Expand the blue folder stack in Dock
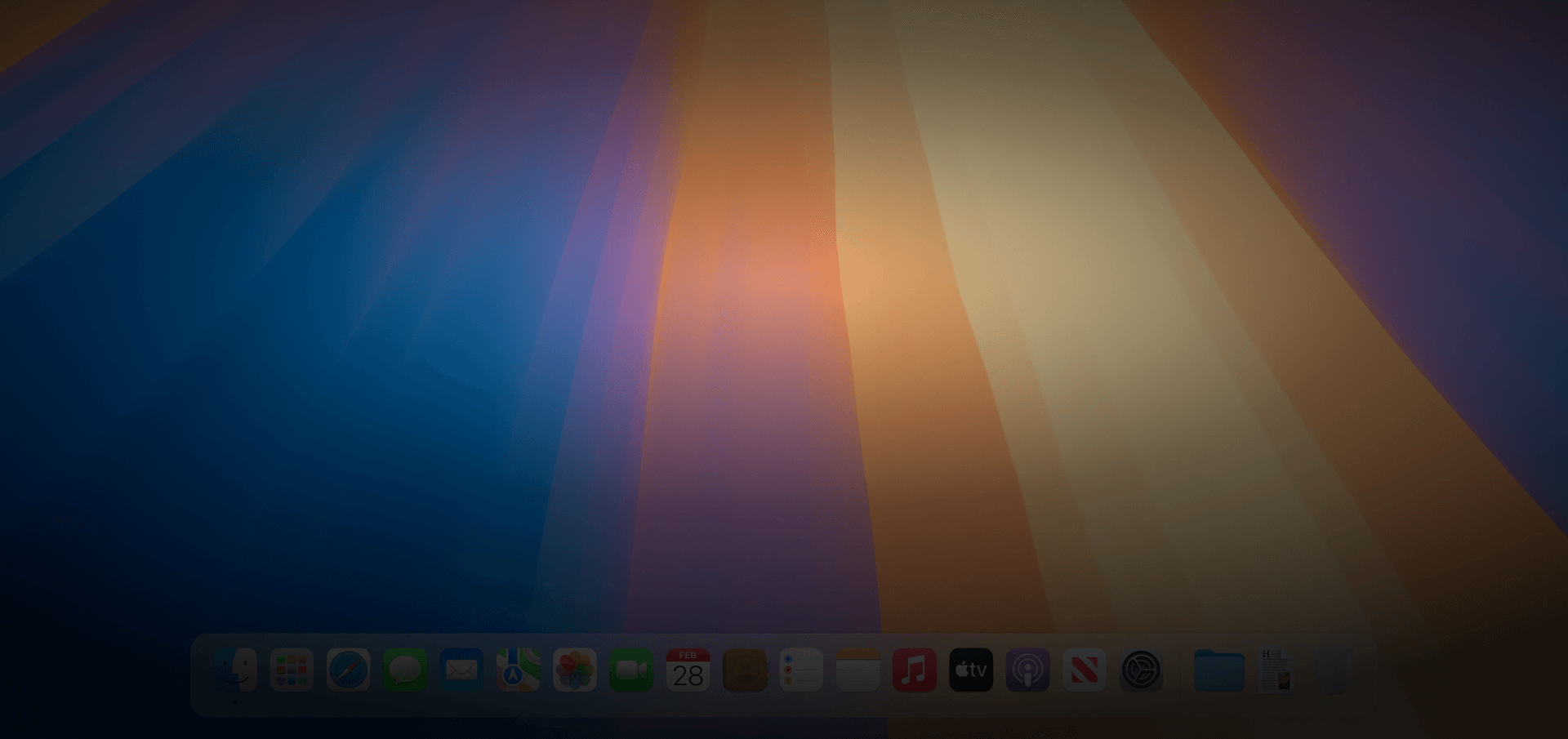The width and height of the screenshot is (1568, 739). (1218, 670)
